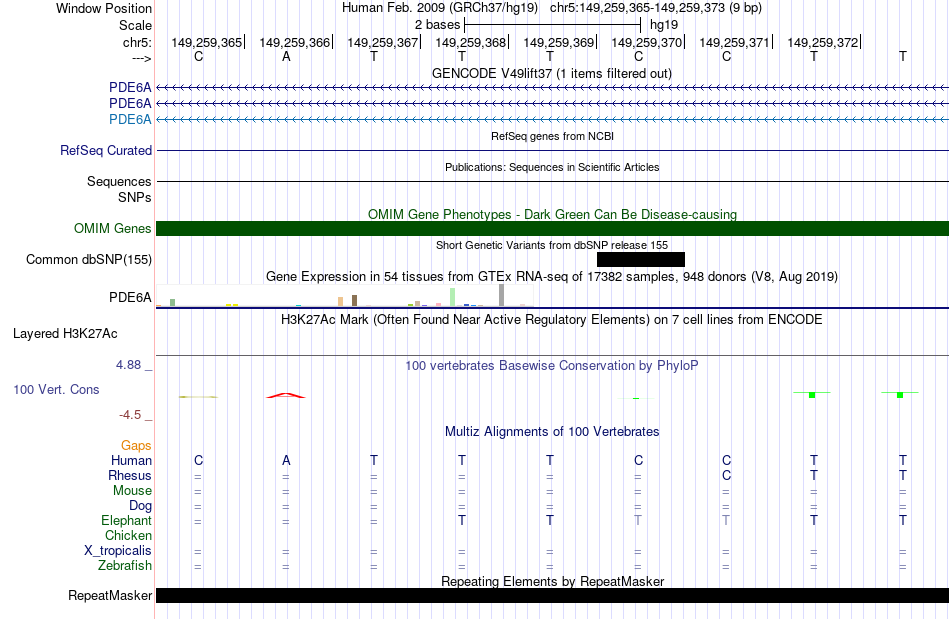Viewport: 950px width, 619px height.
Task: Click the arrow sequence direction label
Action: pyautogui.click(x=141, y=58)
